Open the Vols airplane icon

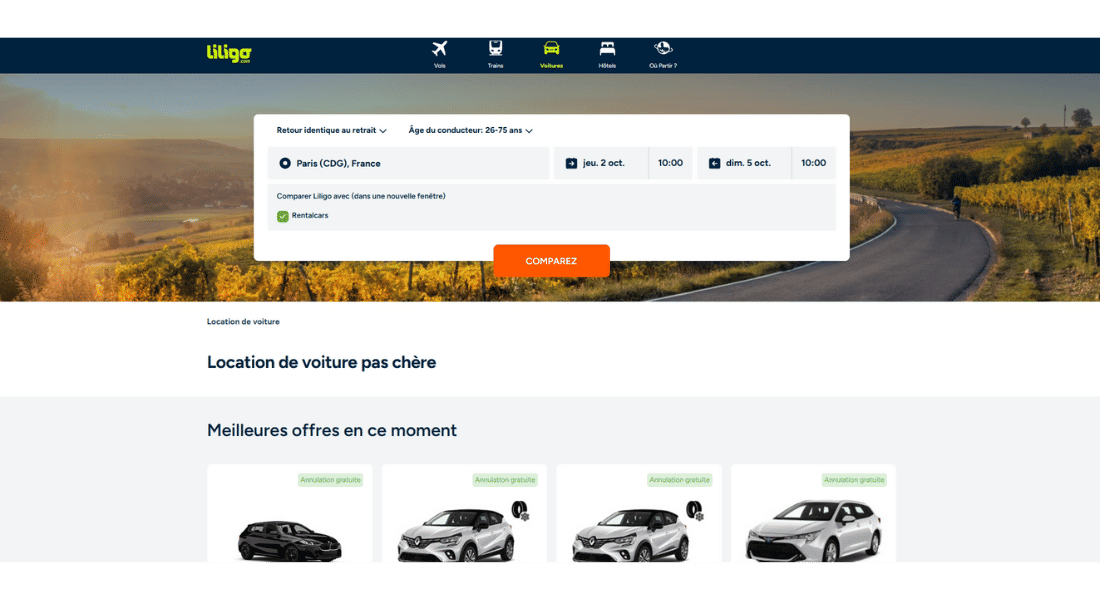point(439,49)
